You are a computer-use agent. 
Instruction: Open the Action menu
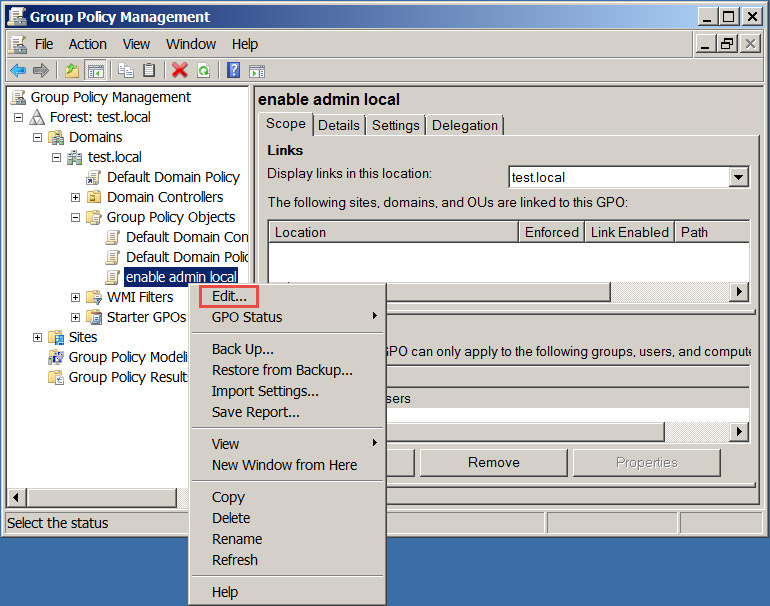87,44
